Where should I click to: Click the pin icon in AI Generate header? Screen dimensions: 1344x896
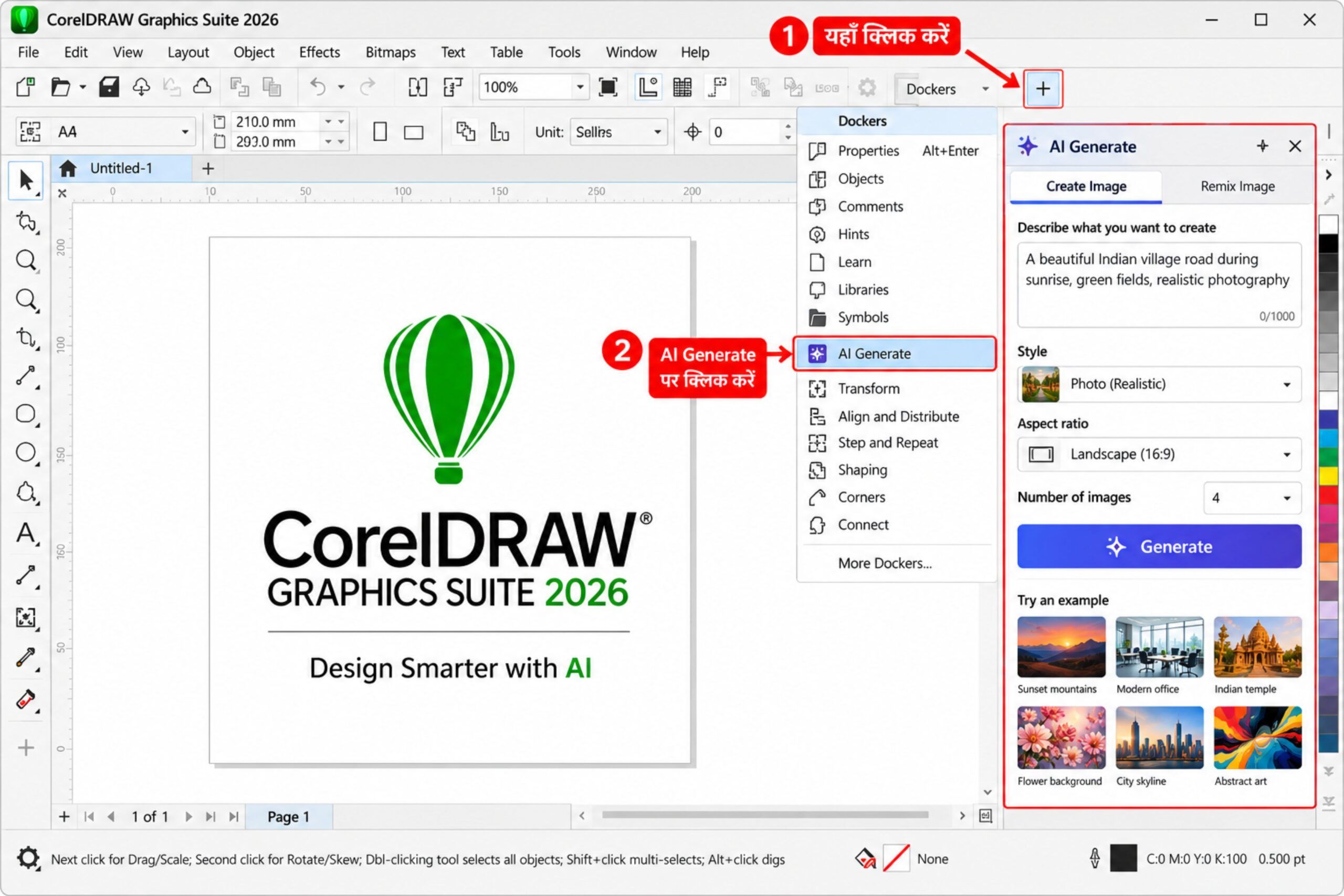click(x=1263, y=146)
